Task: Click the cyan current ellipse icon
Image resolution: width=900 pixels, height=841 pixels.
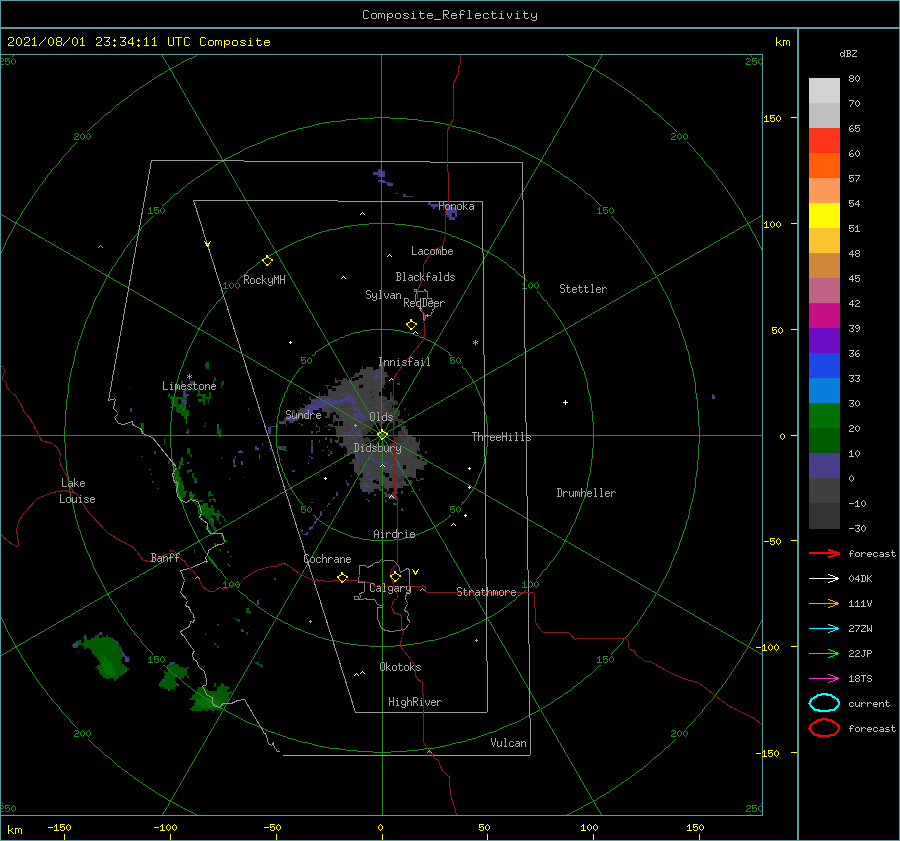Action: point(824,703)
